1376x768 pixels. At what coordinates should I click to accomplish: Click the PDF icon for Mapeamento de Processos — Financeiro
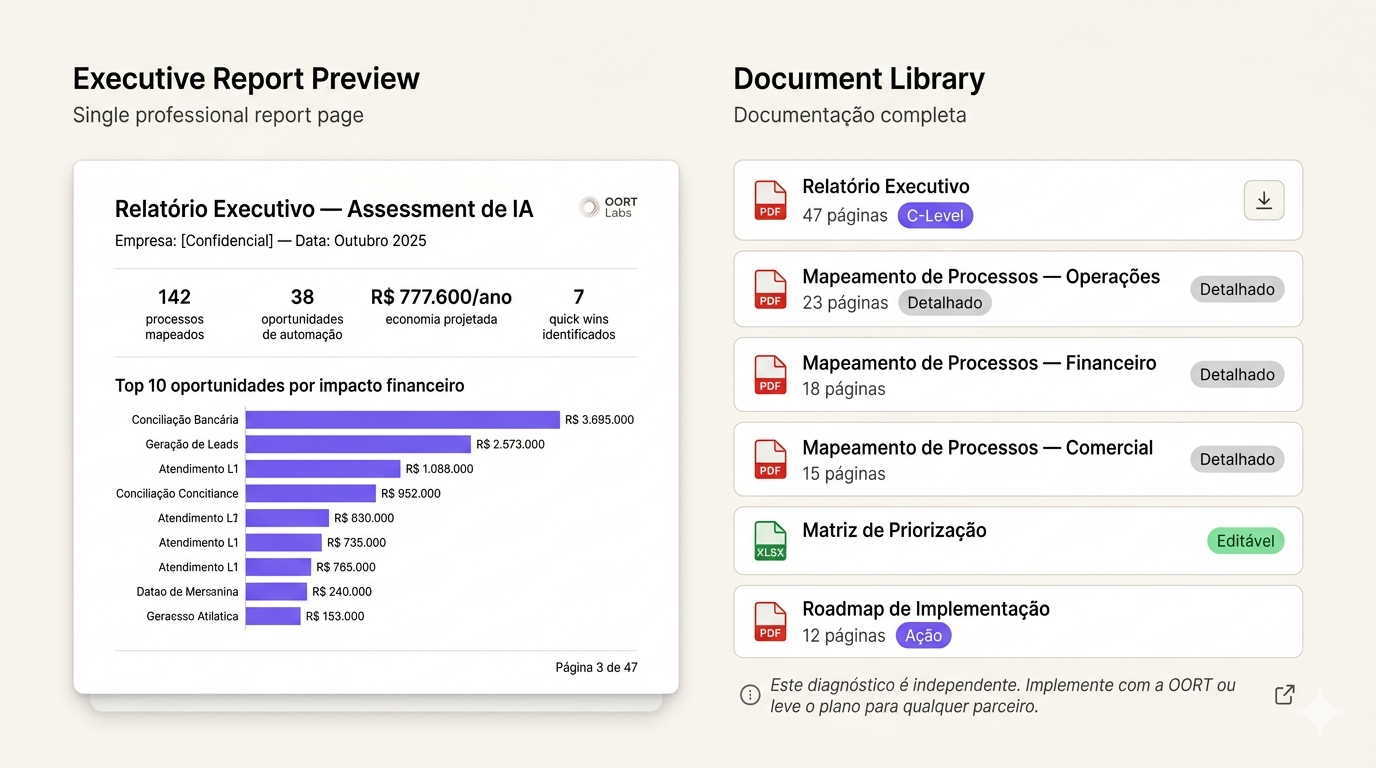[x=770, y=375]
